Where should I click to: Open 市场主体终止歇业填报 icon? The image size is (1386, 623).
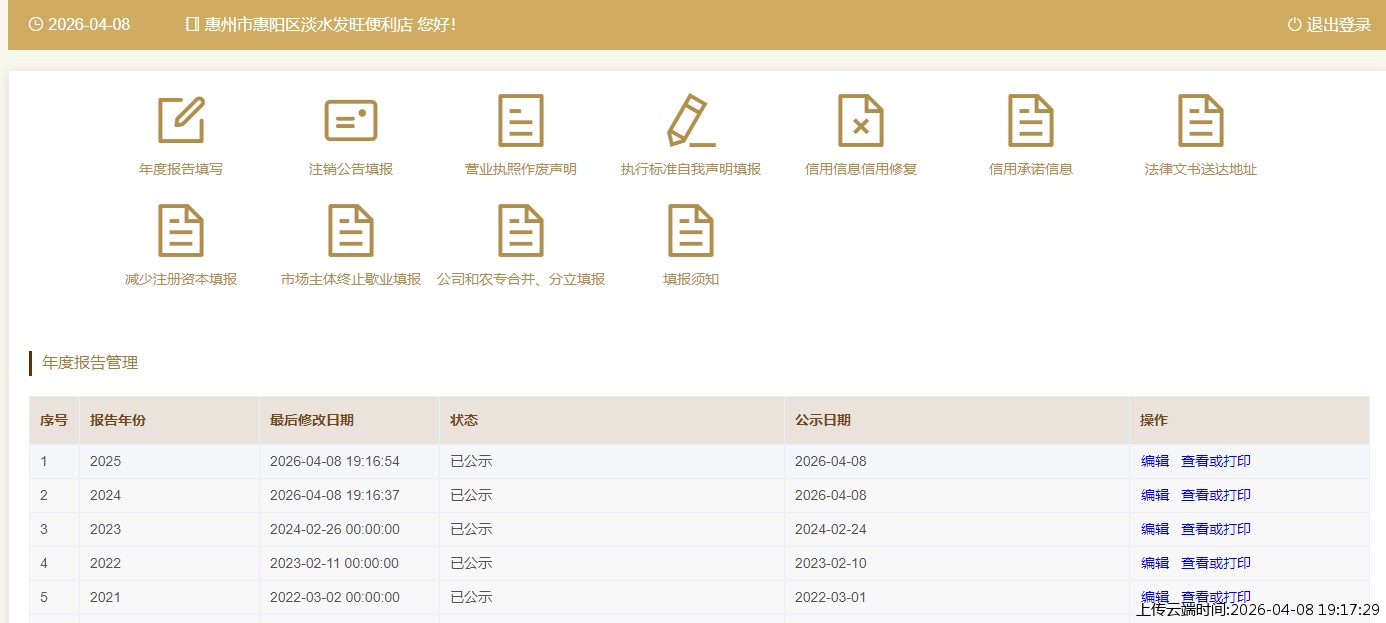pyautogui.click(x=351, y=231)
